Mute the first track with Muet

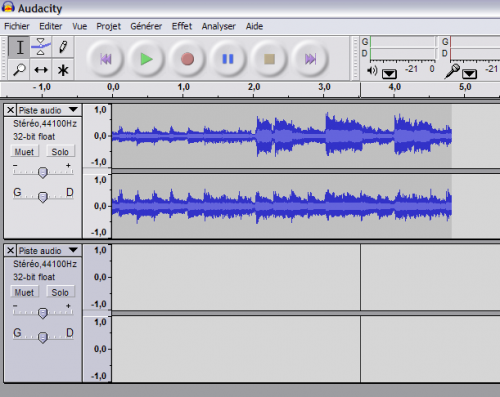24,152
